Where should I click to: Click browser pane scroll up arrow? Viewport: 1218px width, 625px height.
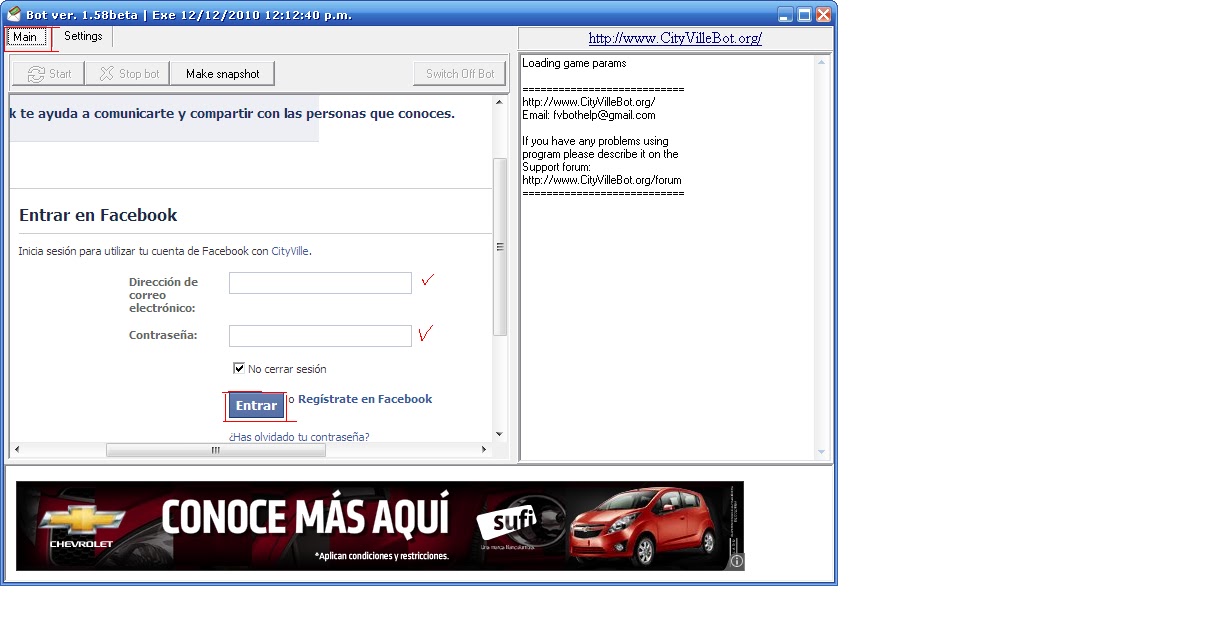tap(500, 102)
